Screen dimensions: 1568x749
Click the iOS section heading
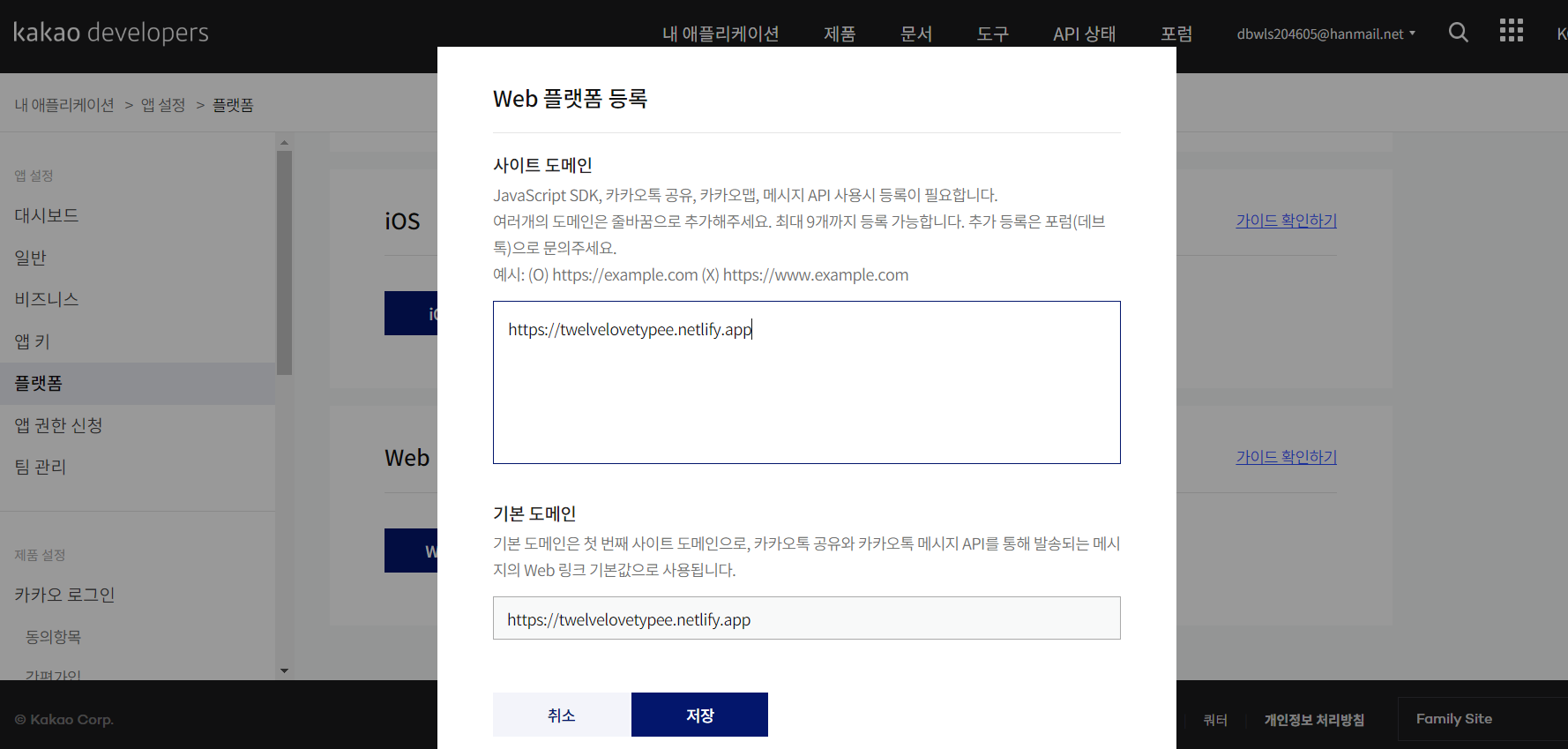(402, 221)
